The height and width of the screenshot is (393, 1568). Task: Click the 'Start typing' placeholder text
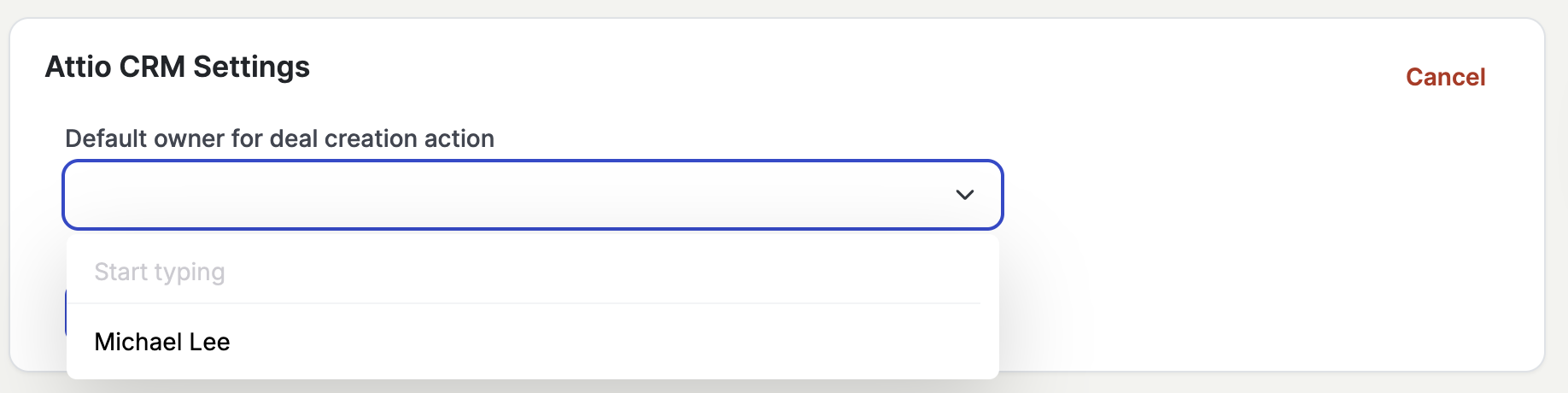160,272
